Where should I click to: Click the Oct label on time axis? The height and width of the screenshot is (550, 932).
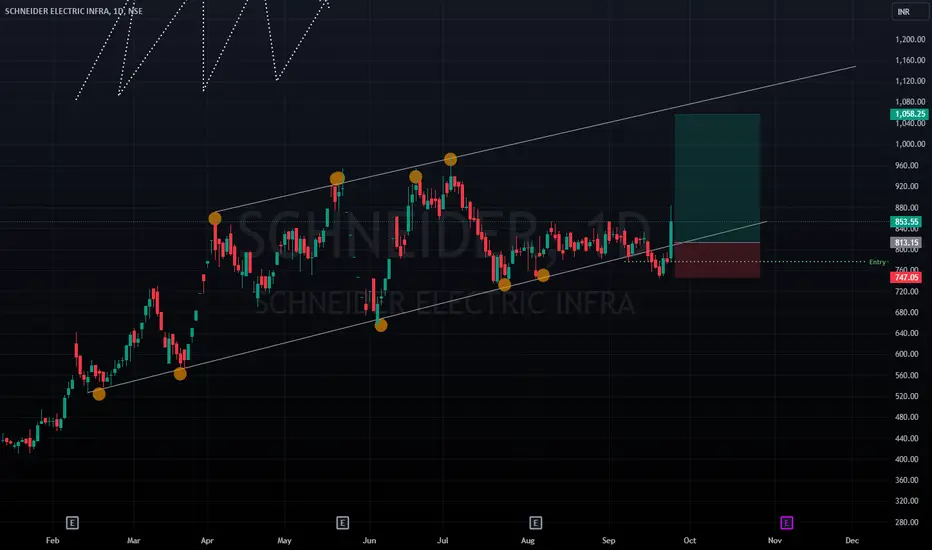(x=689, y=540)
